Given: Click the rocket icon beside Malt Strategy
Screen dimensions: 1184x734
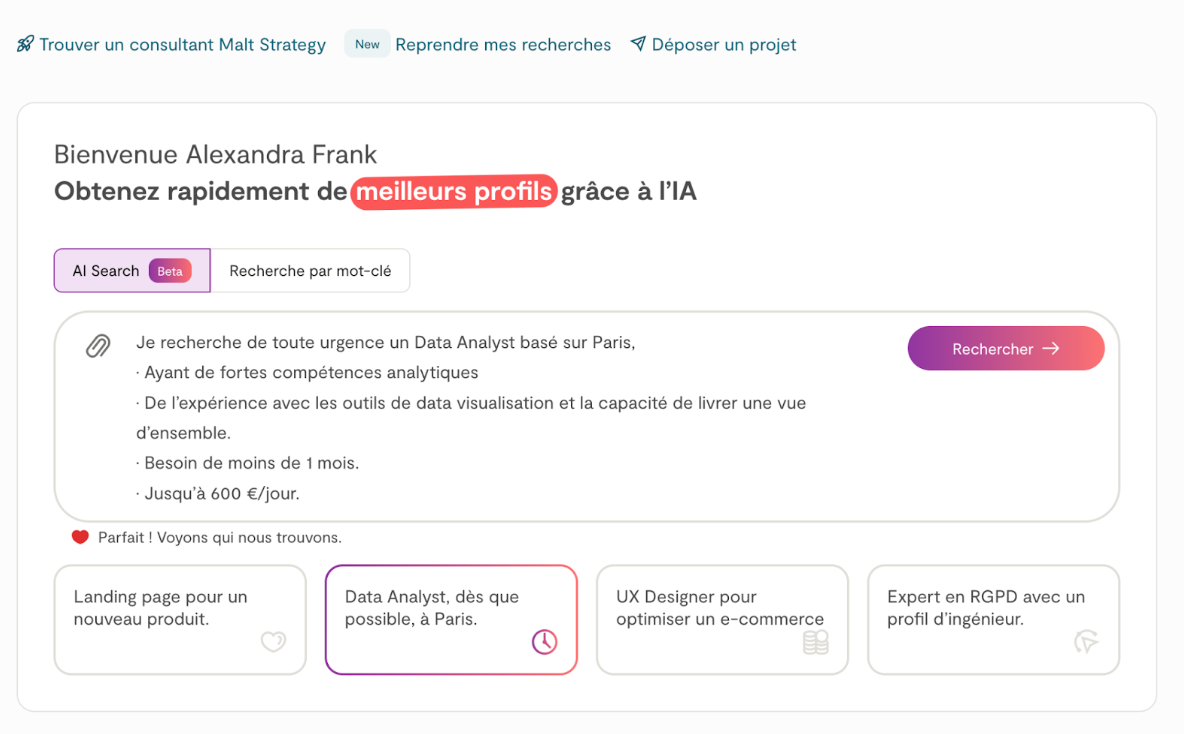Looking at the screenshot, I should [x=25, y=44].
